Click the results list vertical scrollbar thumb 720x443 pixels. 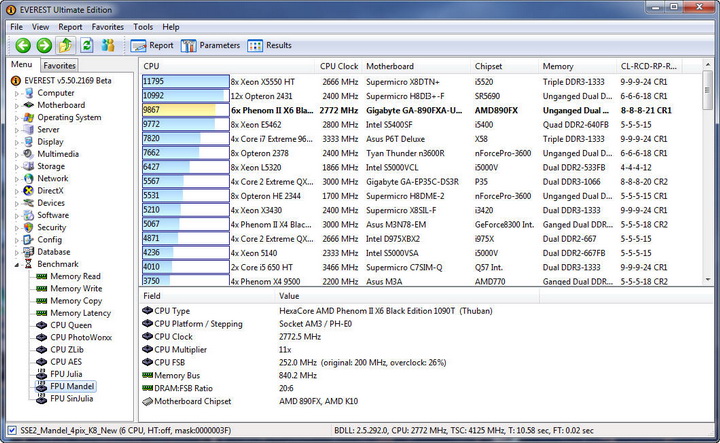tap(708, 90)
